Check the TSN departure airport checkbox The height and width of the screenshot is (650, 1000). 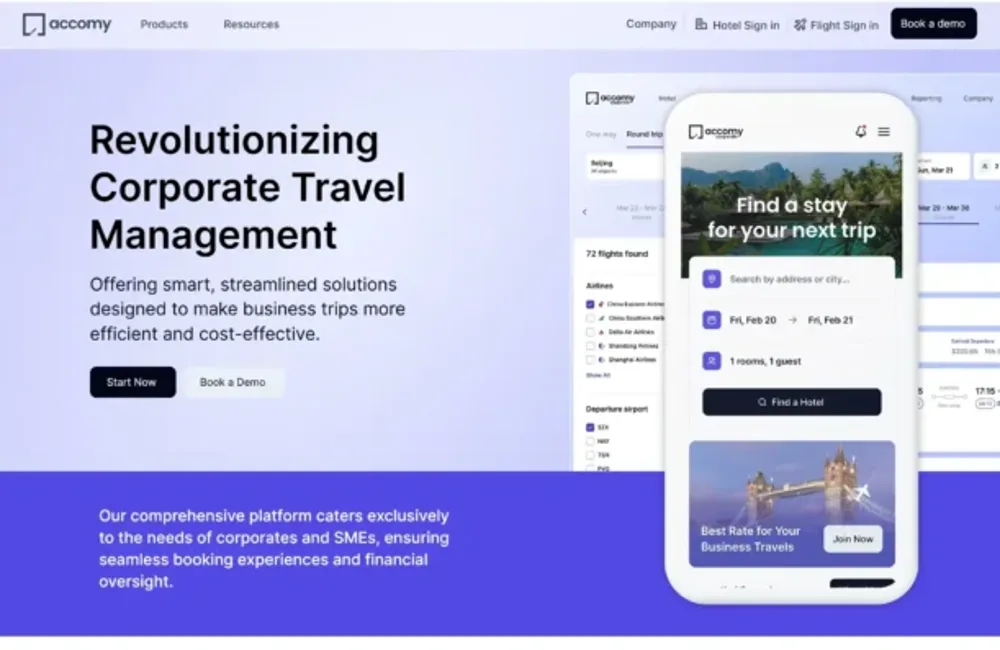pyautogui.click(x=590, y=455)
